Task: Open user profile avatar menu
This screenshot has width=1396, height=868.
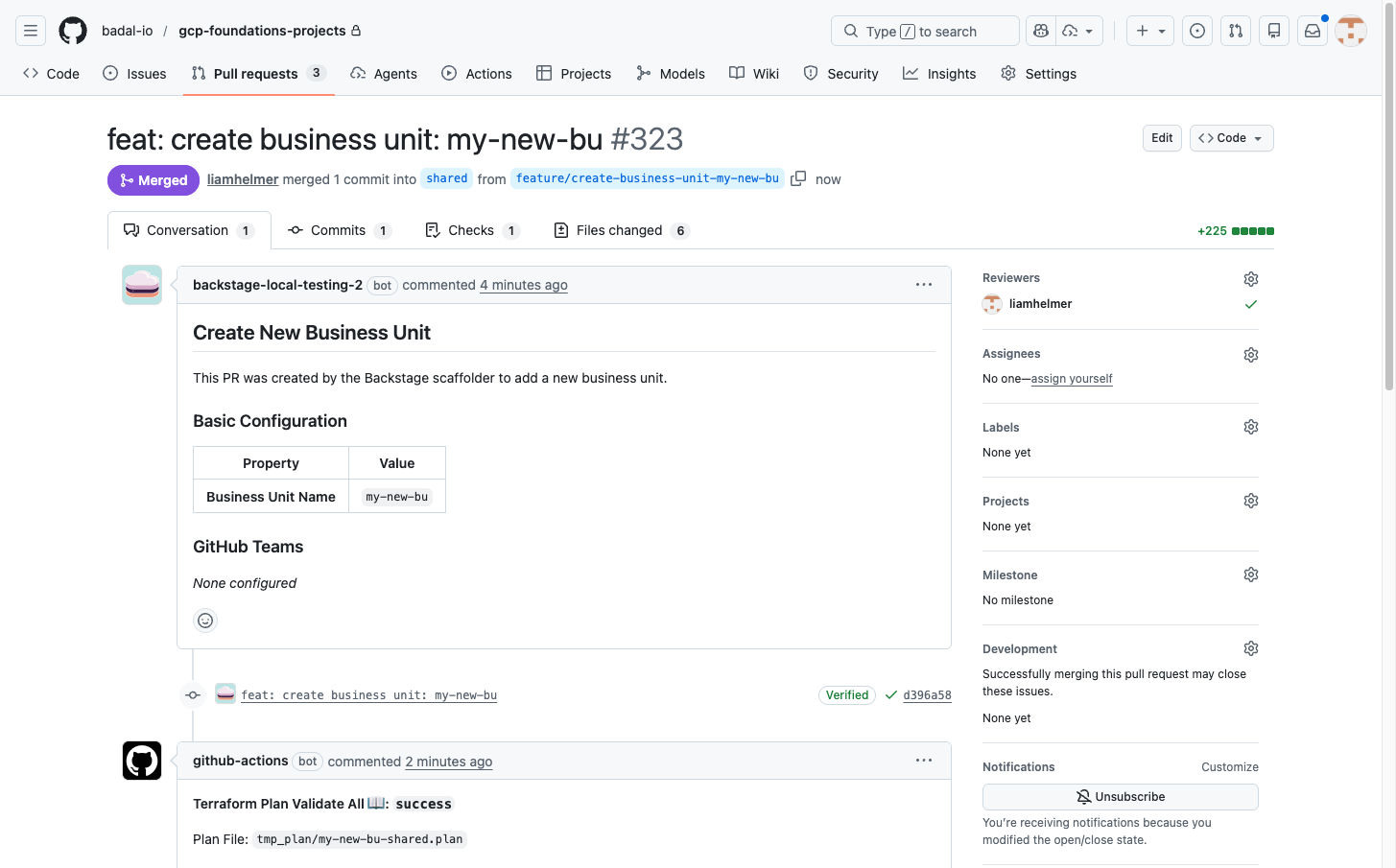Action: point(1351,31)
